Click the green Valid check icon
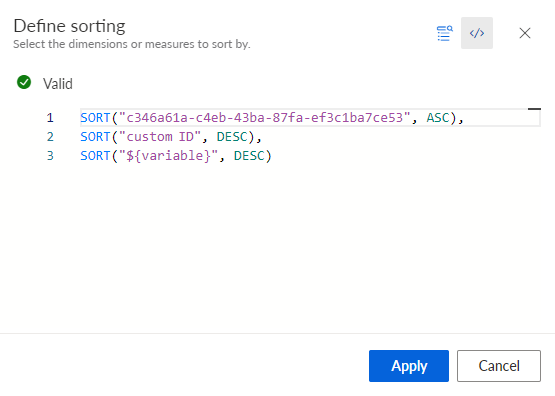555x396 pixels. point(24,82)
